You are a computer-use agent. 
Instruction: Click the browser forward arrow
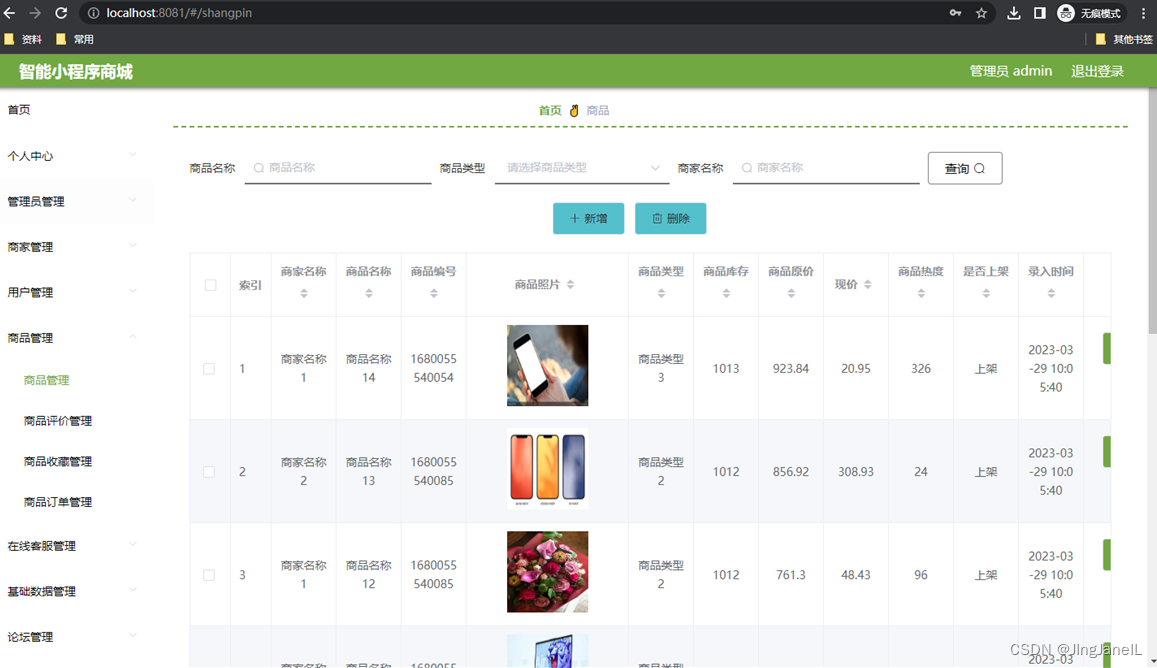(x=35, y=13)
